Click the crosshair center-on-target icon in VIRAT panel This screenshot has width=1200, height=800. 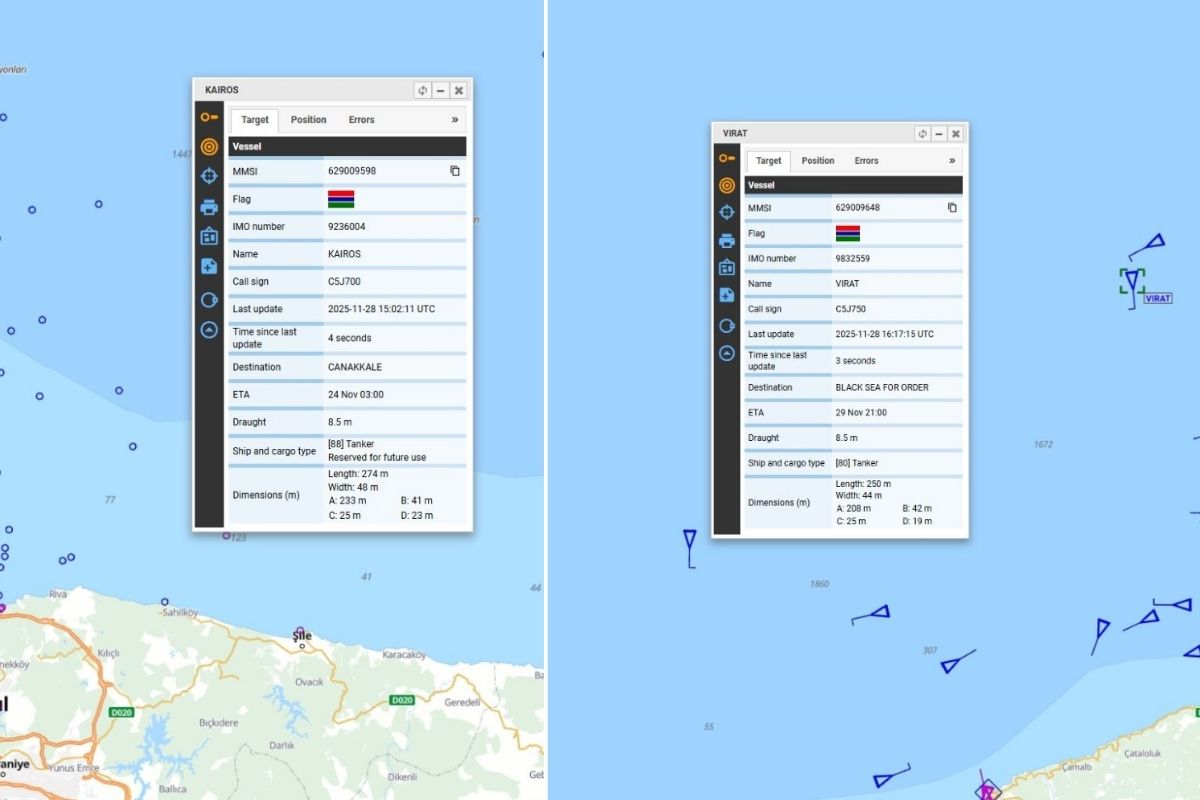727,212
